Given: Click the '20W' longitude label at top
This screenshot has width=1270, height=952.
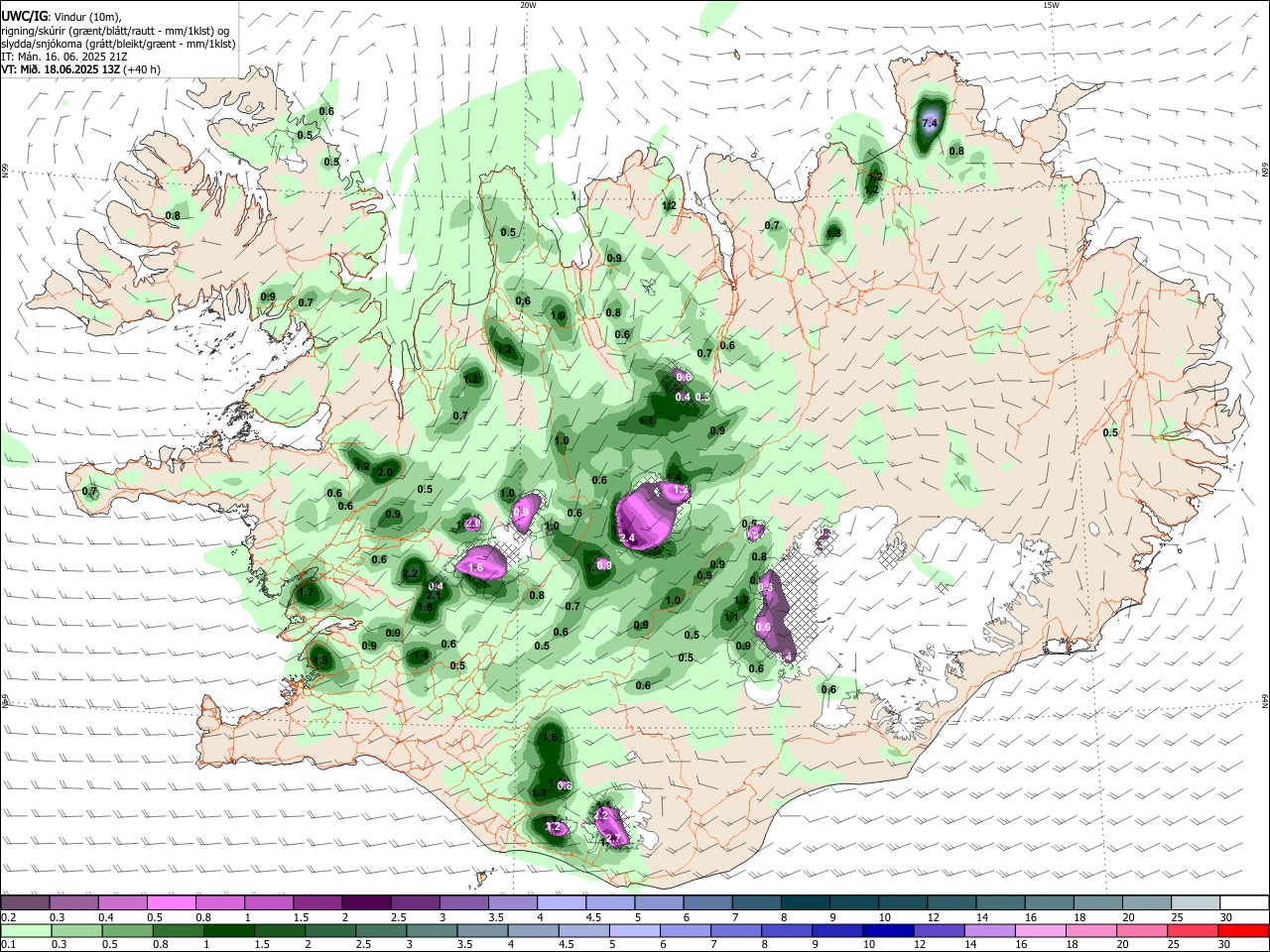Looking at the screenshot, I should coord(528,5).
